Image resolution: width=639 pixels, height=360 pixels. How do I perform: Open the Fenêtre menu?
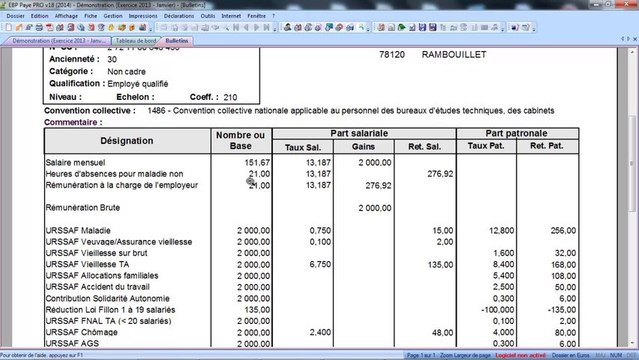[x=256, y=16]
